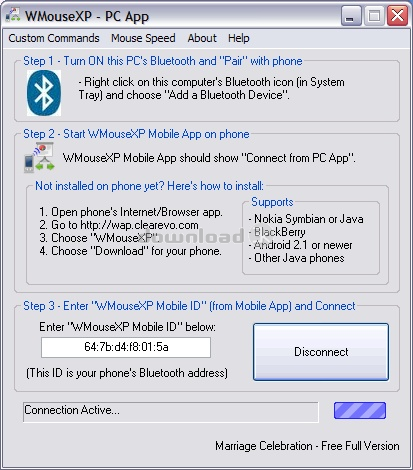Click the Disconnect button
Viewport: 413px width, 470px height.
point(321,352)
